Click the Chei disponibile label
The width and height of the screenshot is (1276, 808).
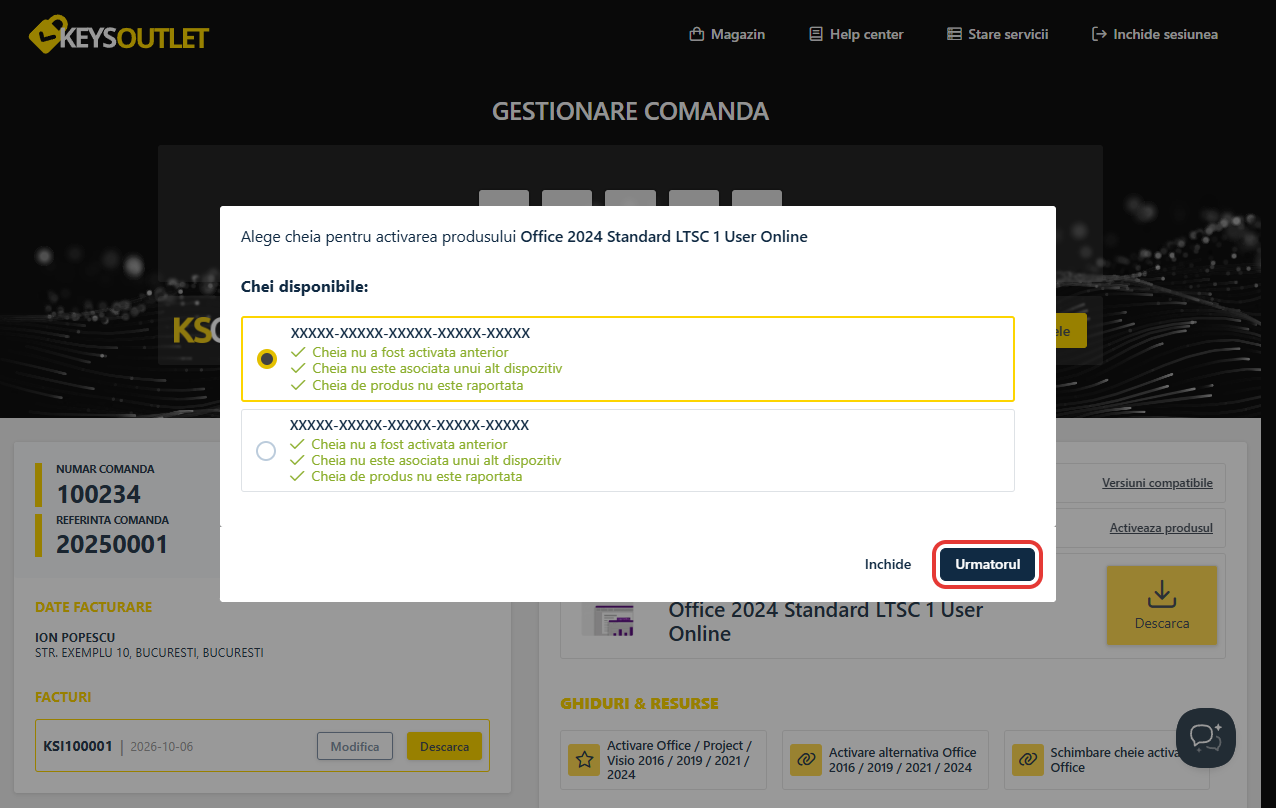(x=305, y=287)
